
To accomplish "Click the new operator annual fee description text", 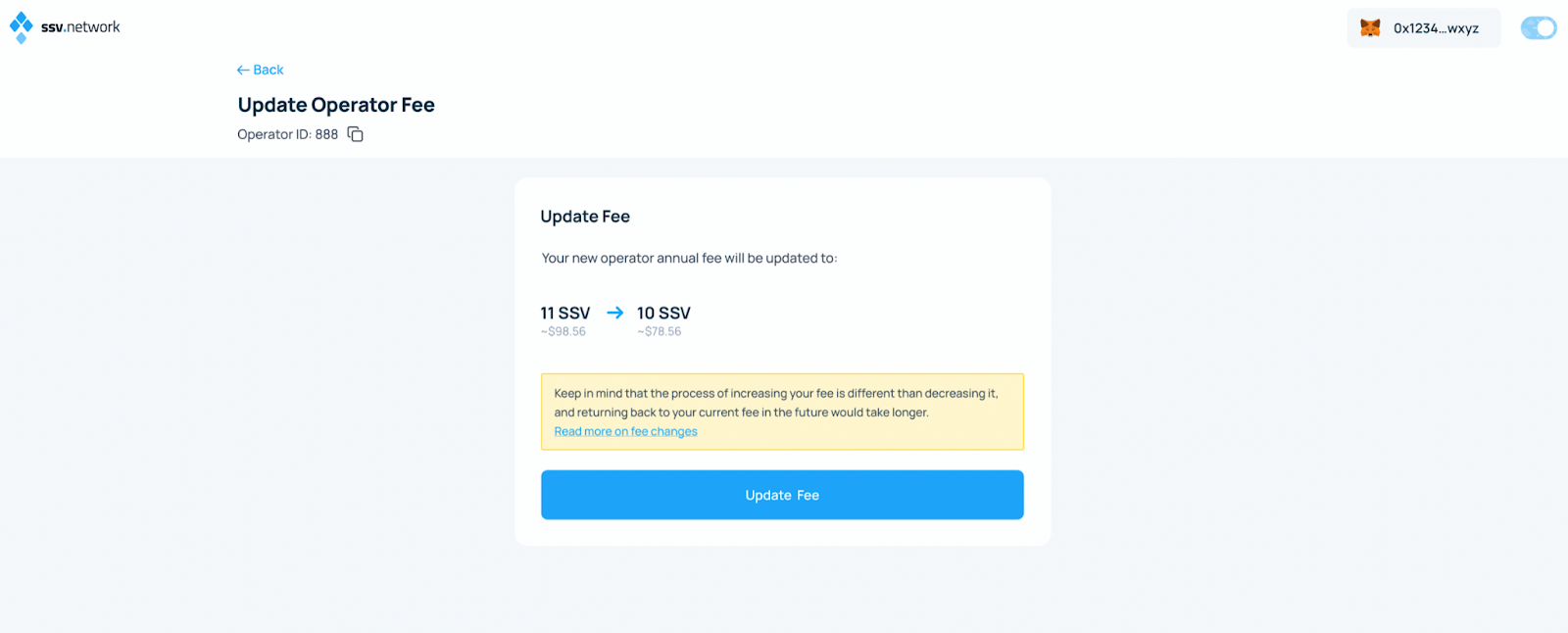I will click(x=689, y=259).
